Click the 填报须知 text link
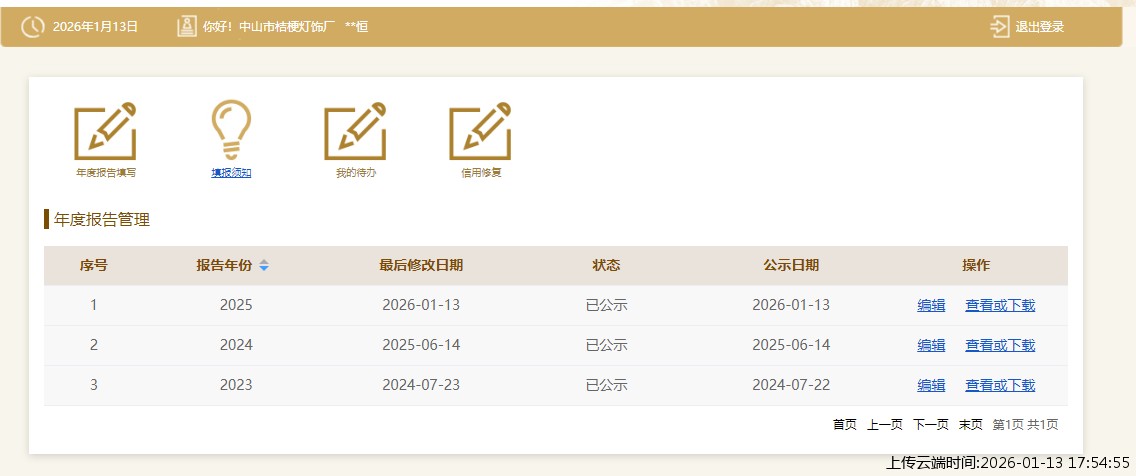1136x476 pixels. pos(231,173)
